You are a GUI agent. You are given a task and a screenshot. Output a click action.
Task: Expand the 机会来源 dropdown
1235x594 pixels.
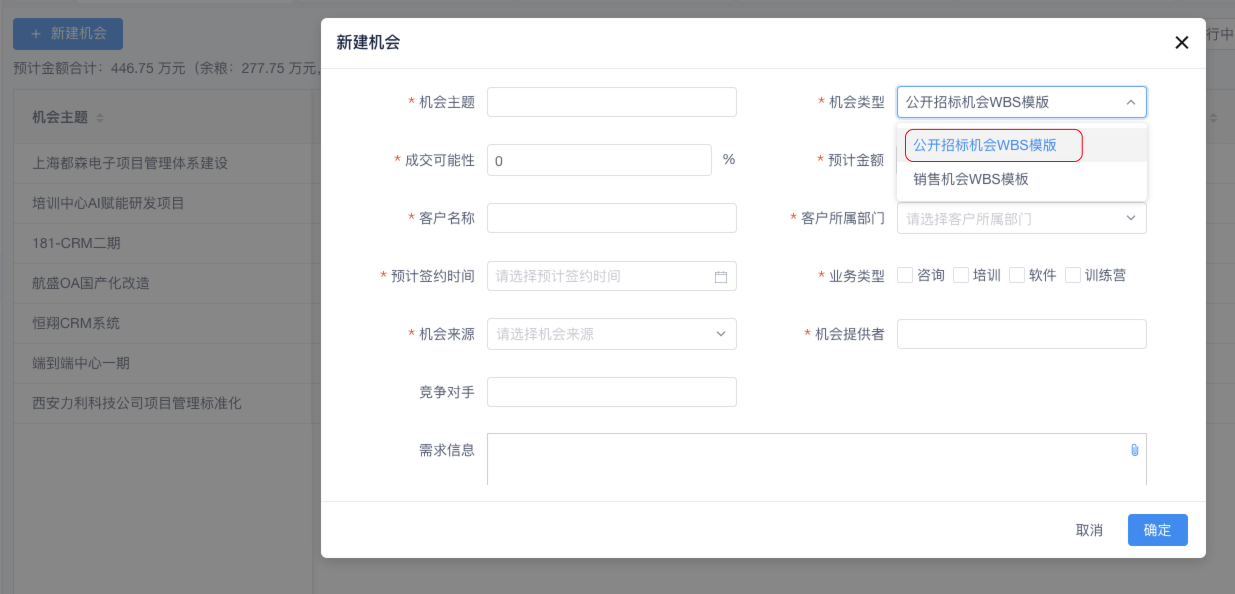pyautogui.click(x=611, y=334)
